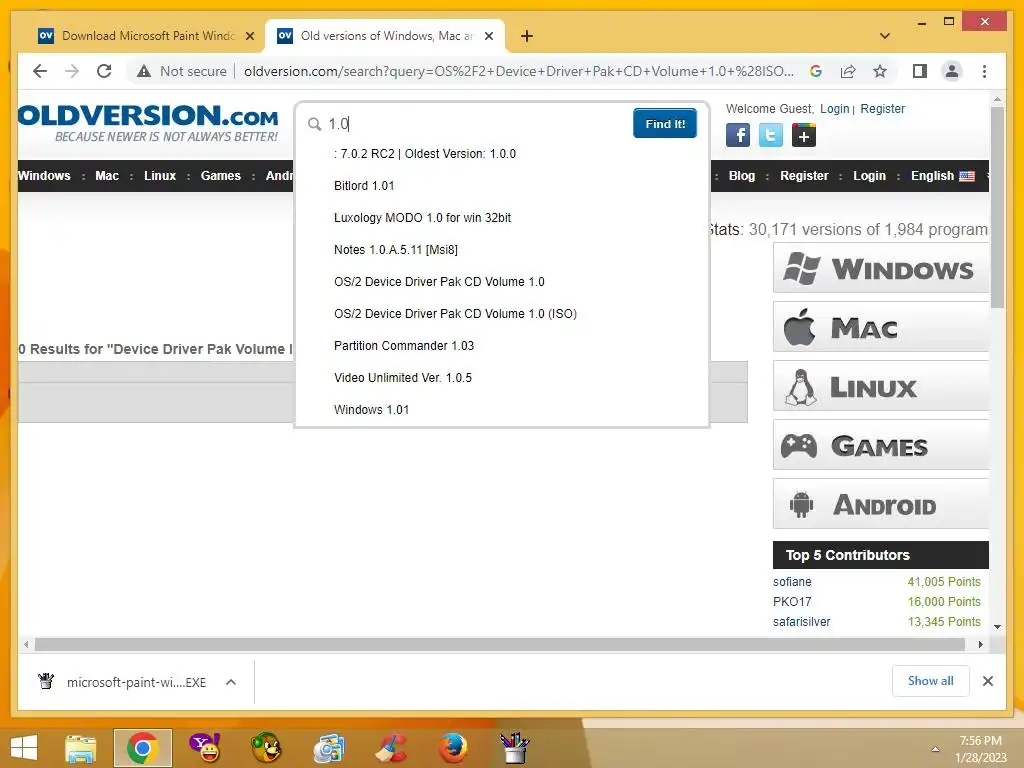Close the Old versions of Windows tab
The width and height of the screenshot is (1024, 768).
pos(488,36)
